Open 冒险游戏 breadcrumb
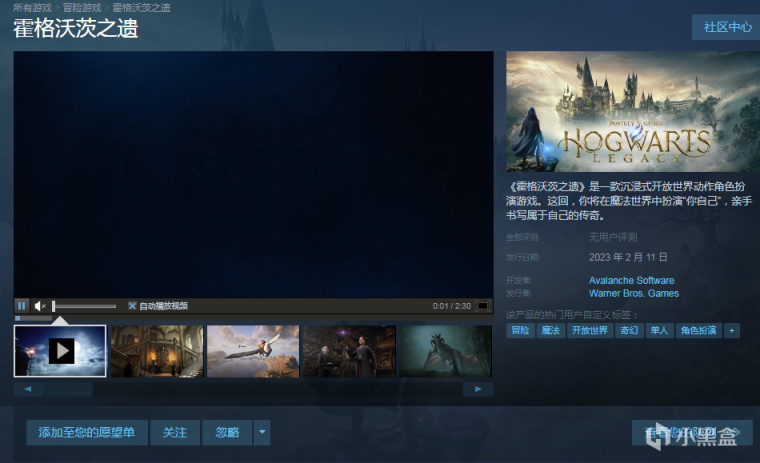 (82, 7)
